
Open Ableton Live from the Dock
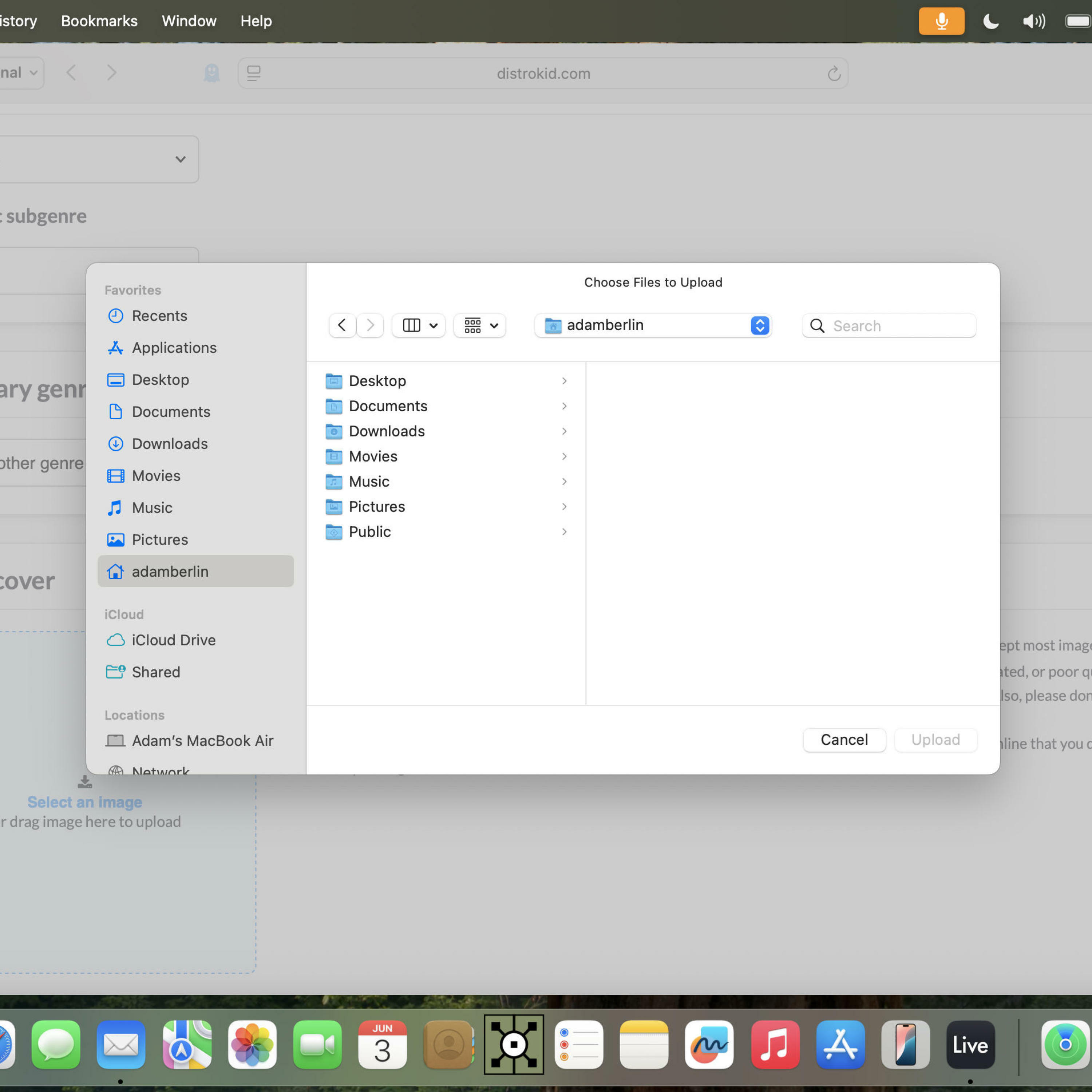point(970,1045)
